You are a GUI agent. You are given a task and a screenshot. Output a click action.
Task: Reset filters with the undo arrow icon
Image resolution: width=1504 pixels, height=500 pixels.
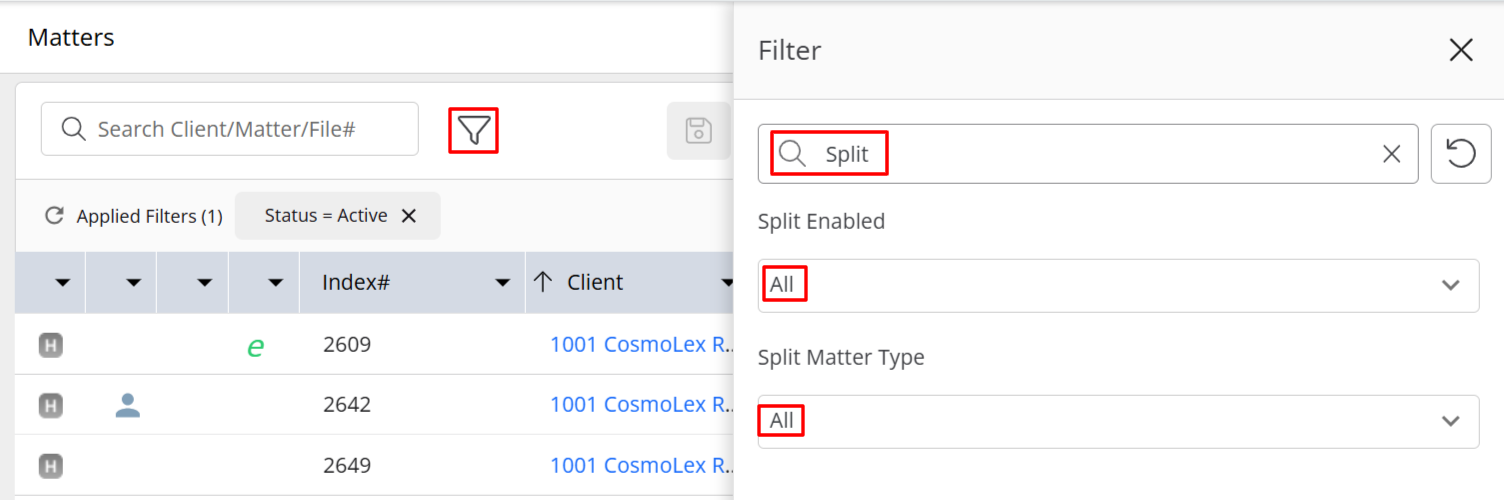pyautogui.click(x=1461, y=154)
